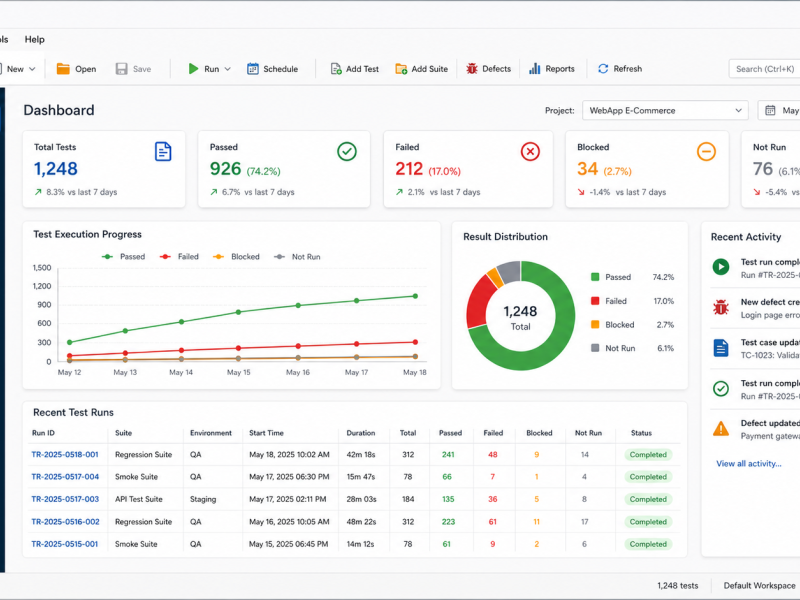Screen dimensions: 800x600
Task: Expand the New dropdown arrow
Action: 32,69
